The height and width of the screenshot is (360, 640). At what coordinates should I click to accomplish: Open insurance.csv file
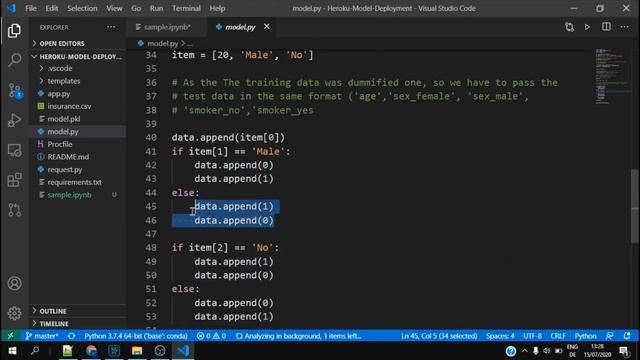click(x=78, y=106)
